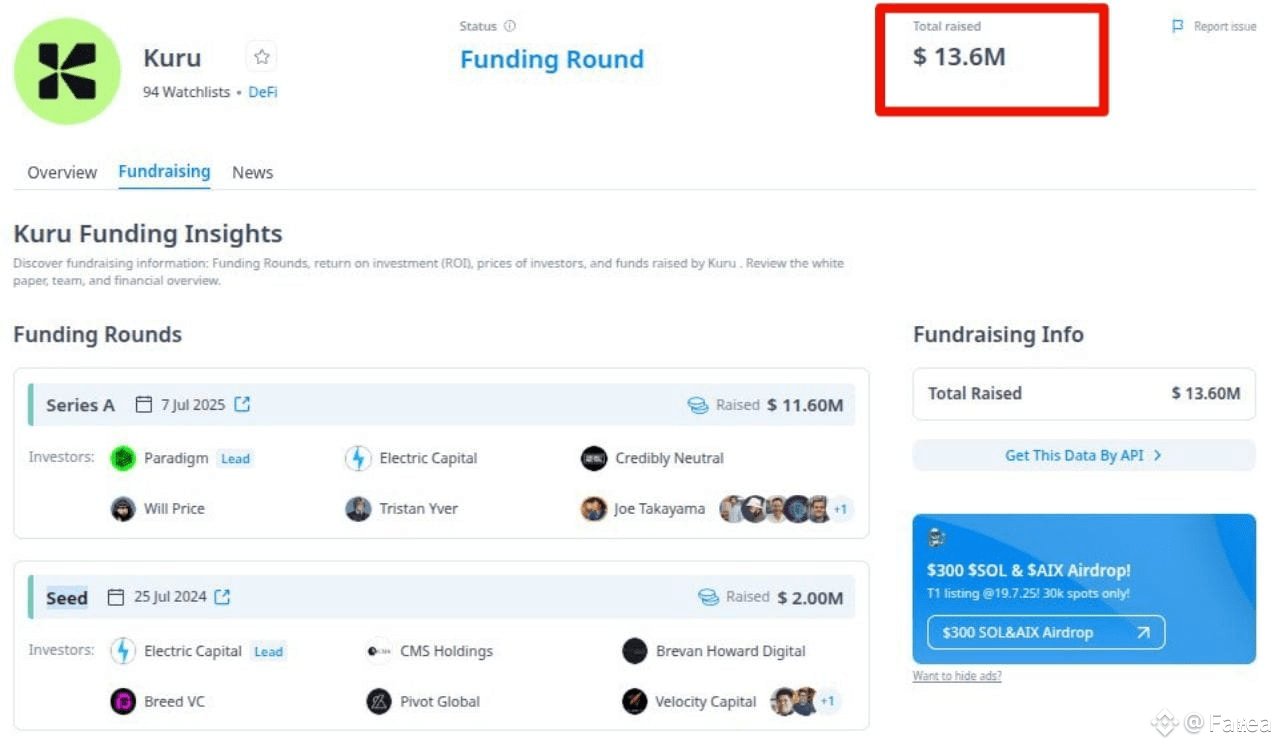This screenshot has height=748, width=1280.
Task: Select the Fundraising tab
Action: [x=164, y=171]
